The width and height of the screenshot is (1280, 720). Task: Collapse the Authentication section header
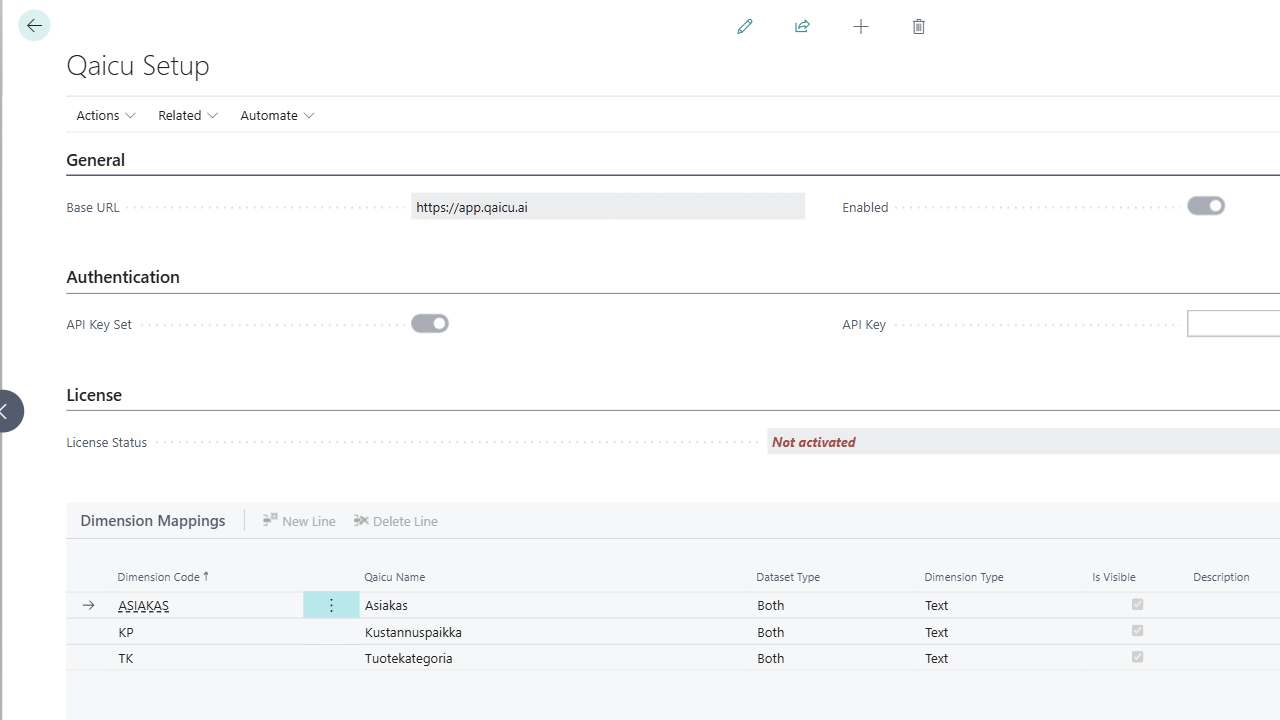[x=123, y=277]
